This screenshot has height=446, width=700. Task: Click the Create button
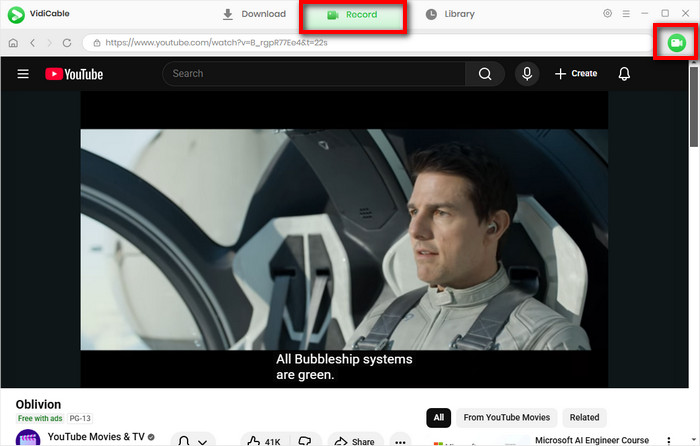pos(576,74)
